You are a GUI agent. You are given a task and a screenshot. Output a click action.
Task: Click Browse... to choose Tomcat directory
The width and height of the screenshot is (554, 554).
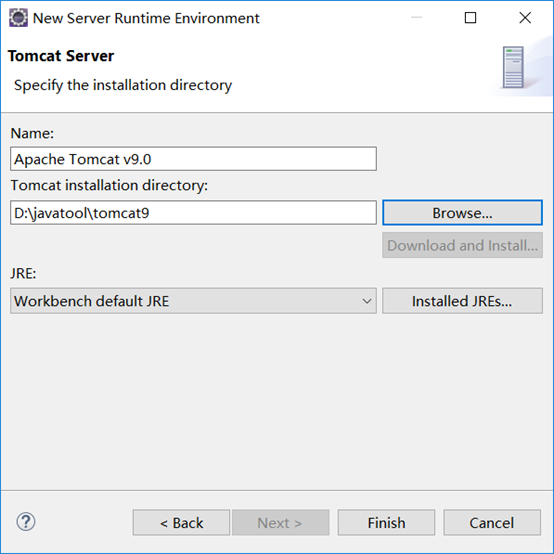point(462,213)
